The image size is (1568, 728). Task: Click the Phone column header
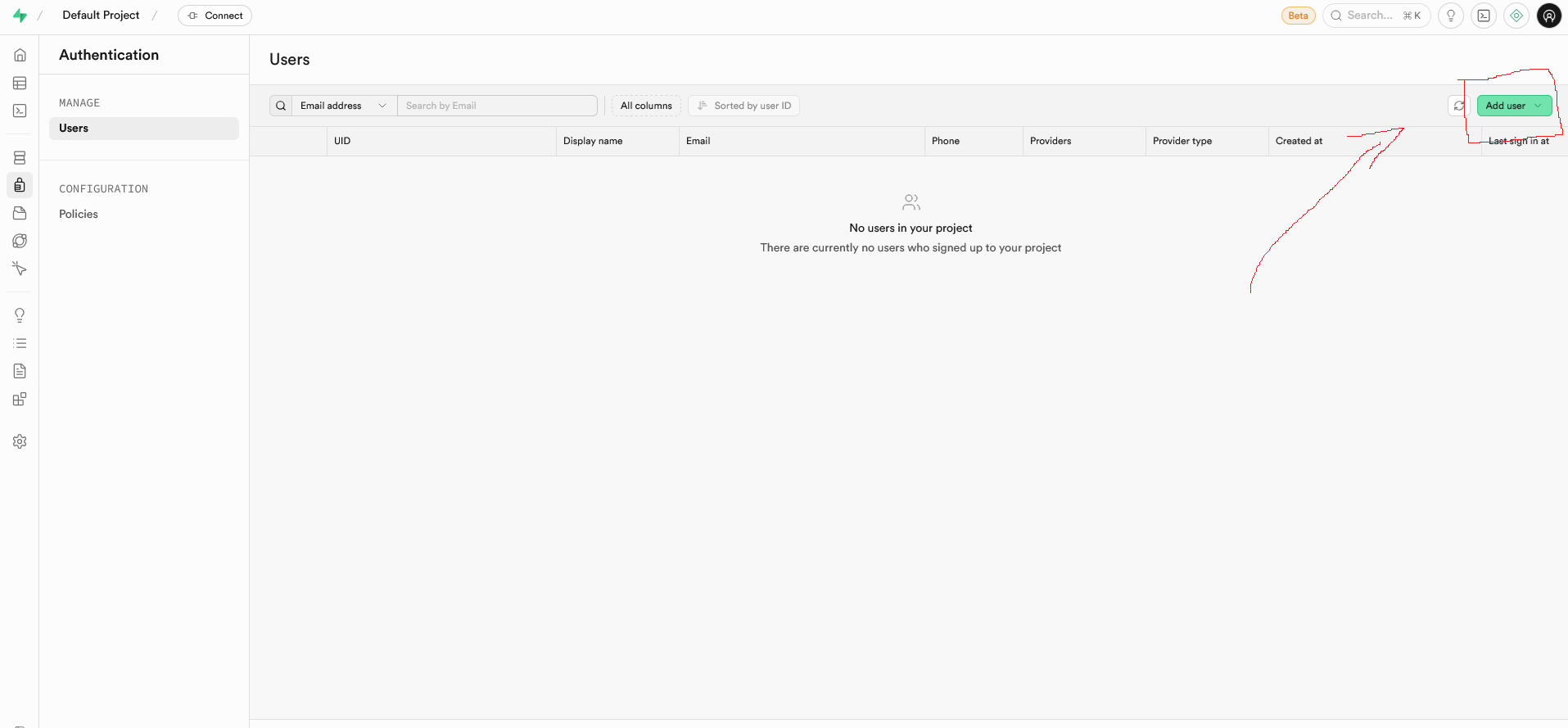coord(974,141)
